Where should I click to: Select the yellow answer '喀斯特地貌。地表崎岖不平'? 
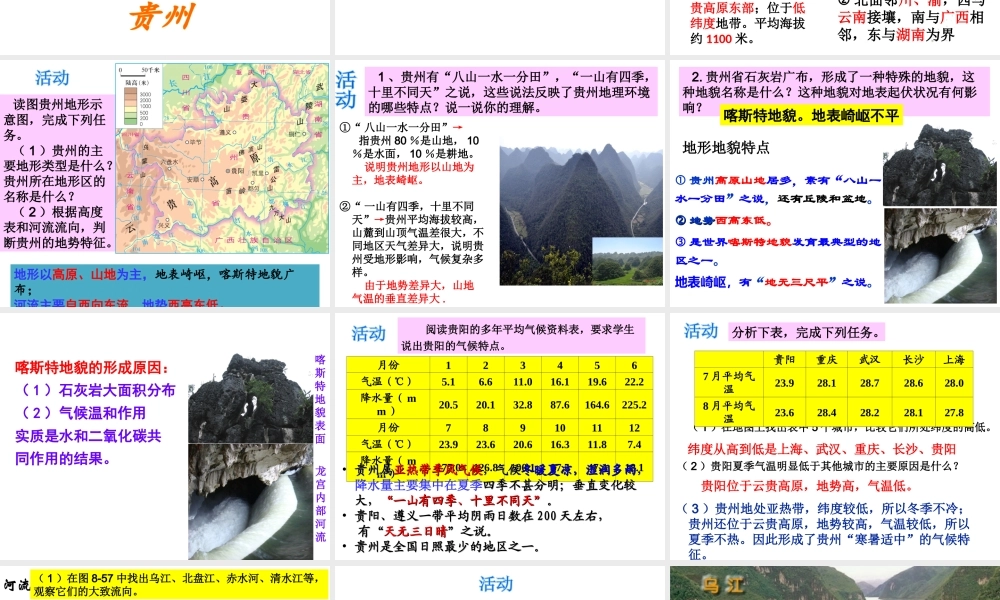(811, 115)
